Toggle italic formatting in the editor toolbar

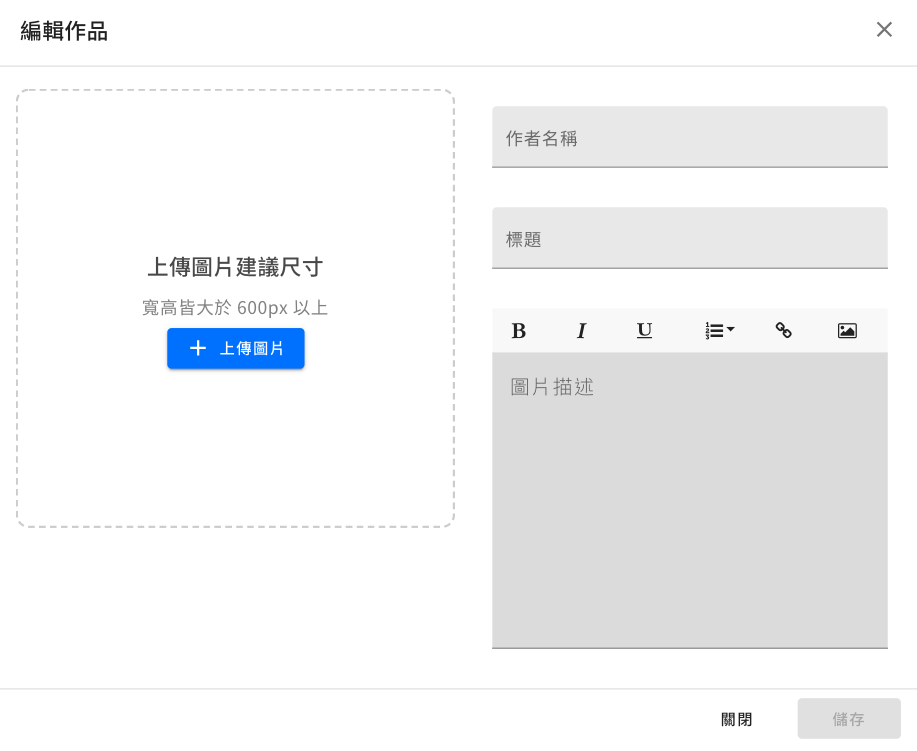[x=581, y=331]
